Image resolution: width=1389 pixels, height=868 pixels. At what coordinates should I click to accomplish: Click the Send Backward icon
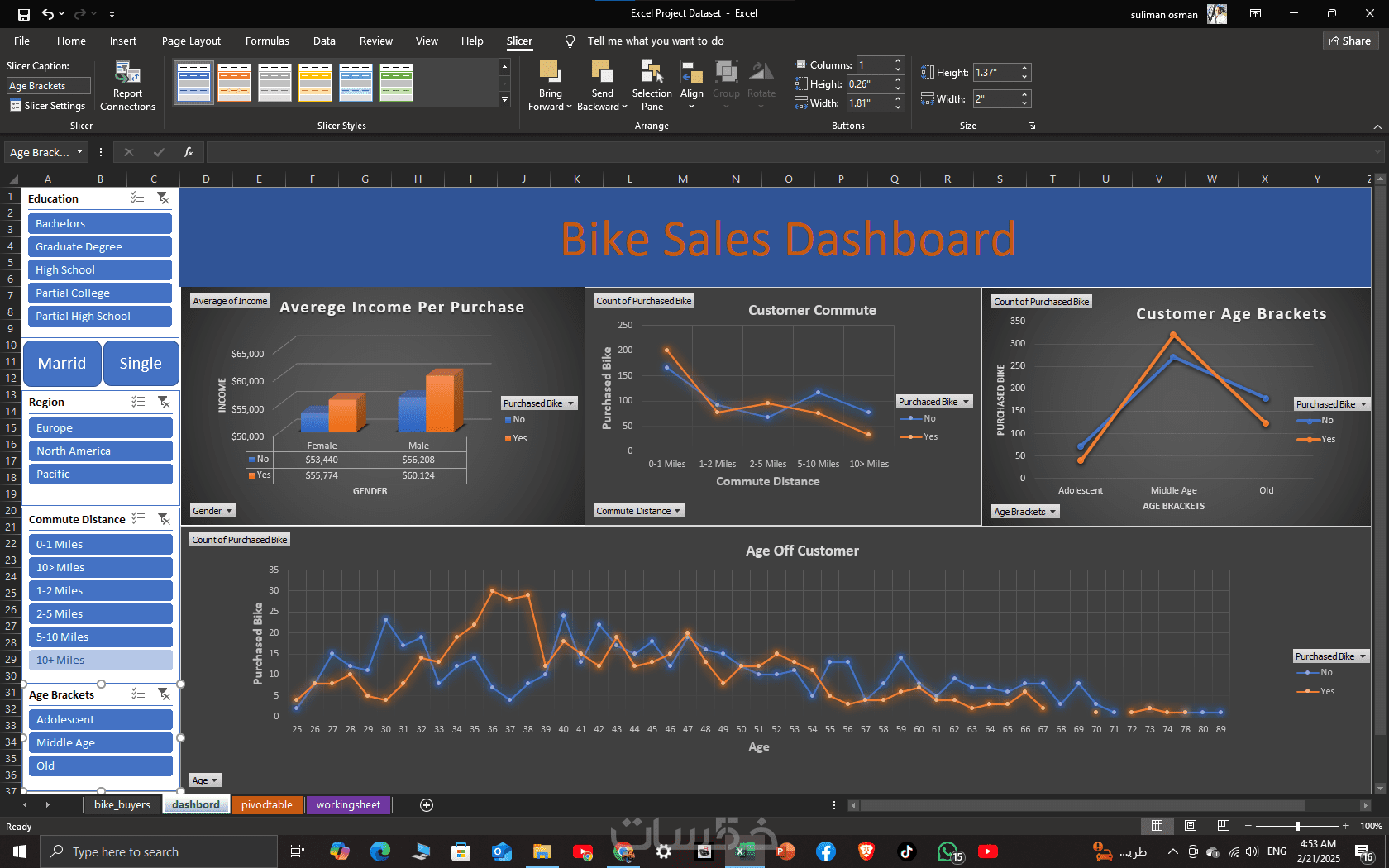(602, 72)
